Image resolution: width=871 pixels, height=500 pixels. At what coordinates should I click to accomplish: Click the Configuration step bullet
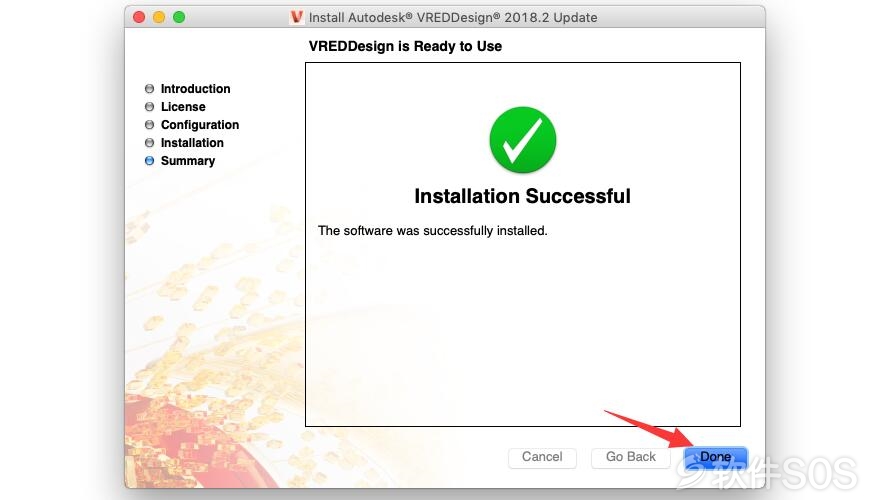(149, 124)
